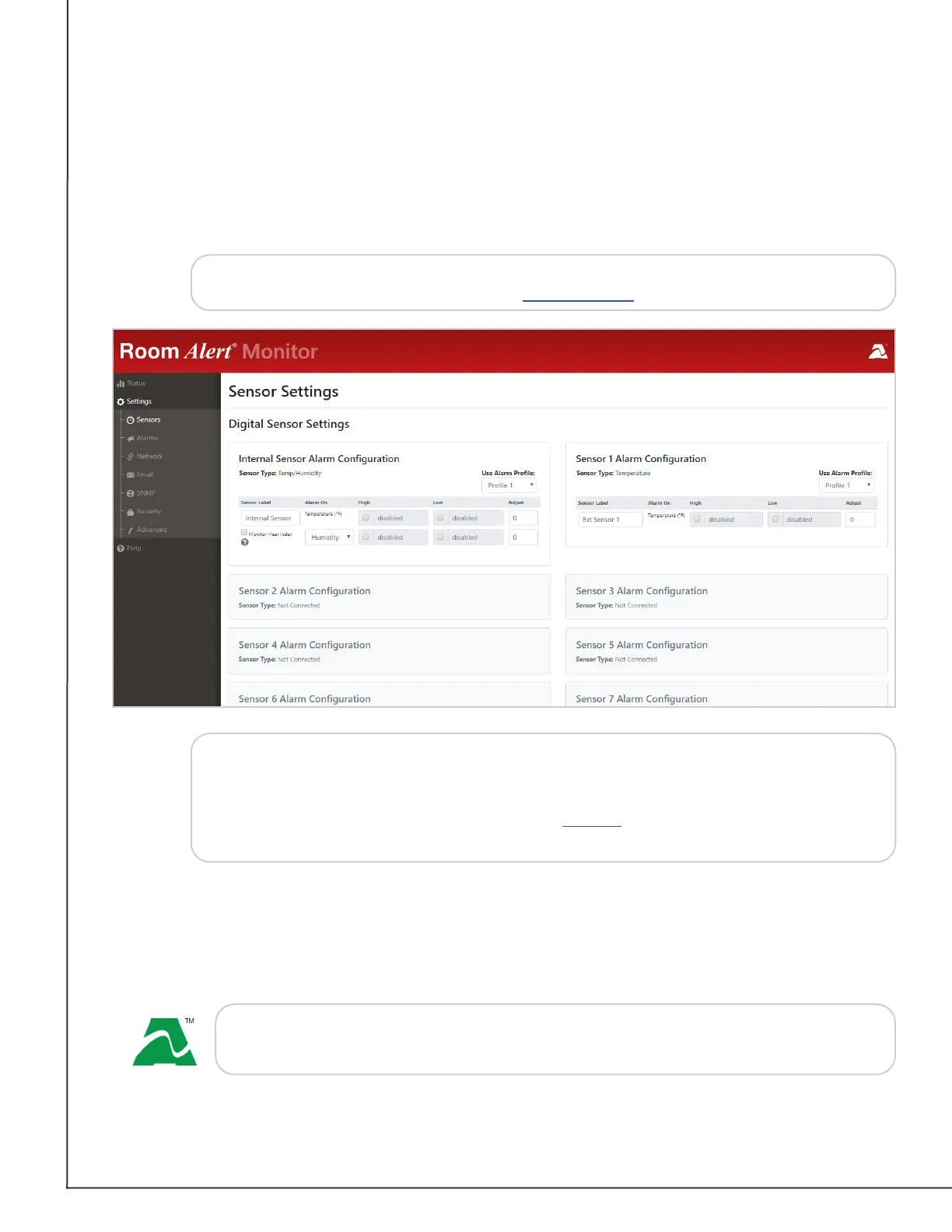Click the Sensor 3 Alarm Configuration panel heading
Image resolution: width=952 pixels, height=1232 pixels.
point(642,591)
